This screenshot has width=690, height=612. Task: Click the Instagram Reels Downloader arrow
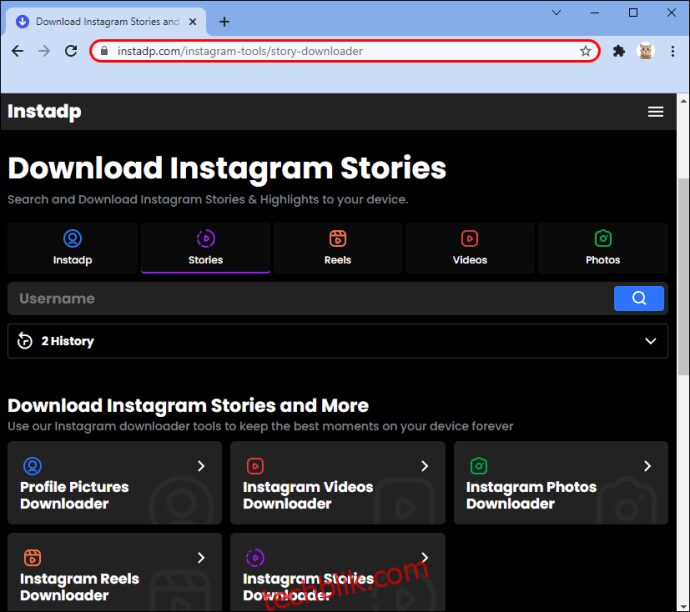pyautogui.click(x=201, y=558)
